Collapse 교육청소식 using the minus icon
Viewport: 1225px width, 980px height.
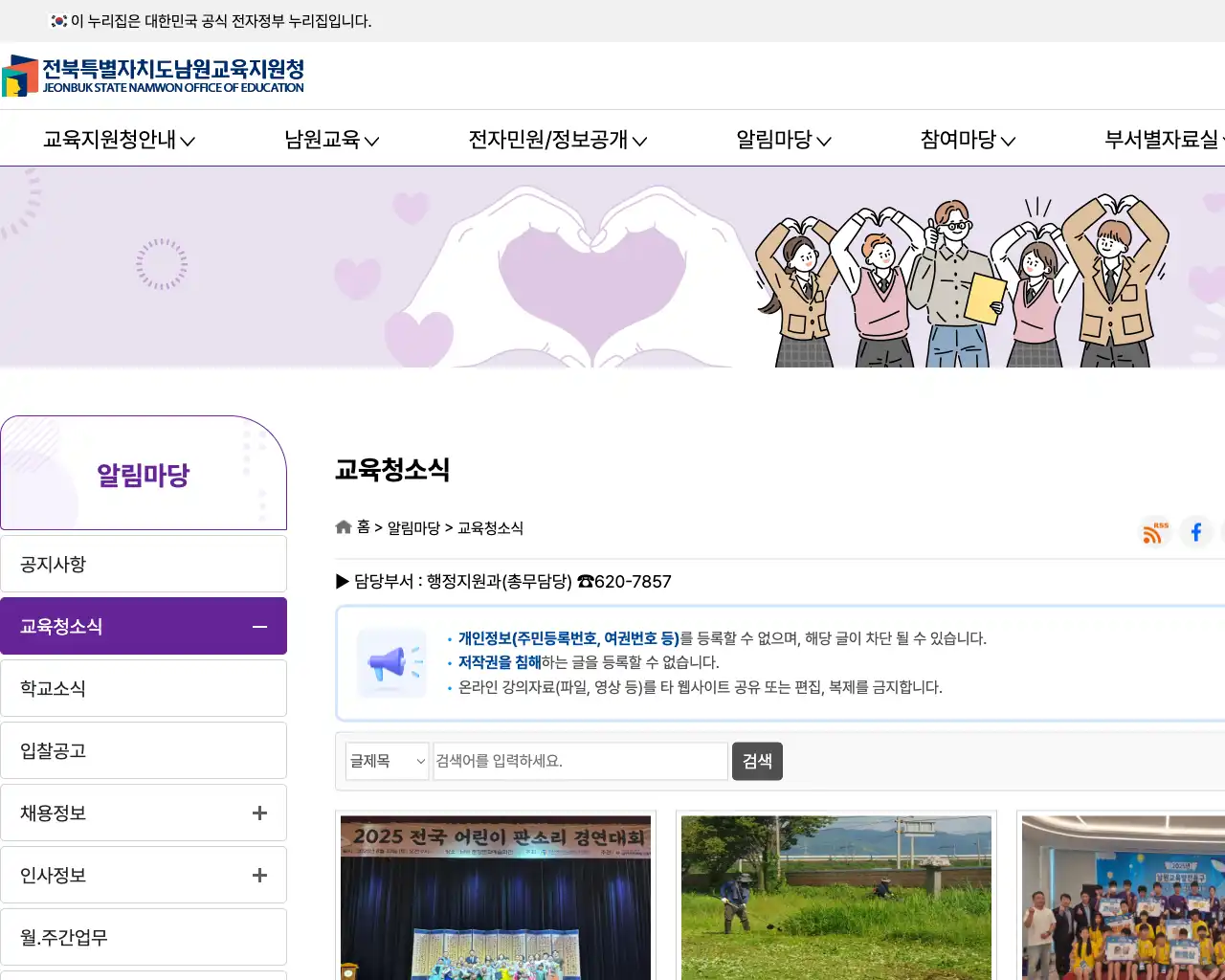(x=258, y=626)
